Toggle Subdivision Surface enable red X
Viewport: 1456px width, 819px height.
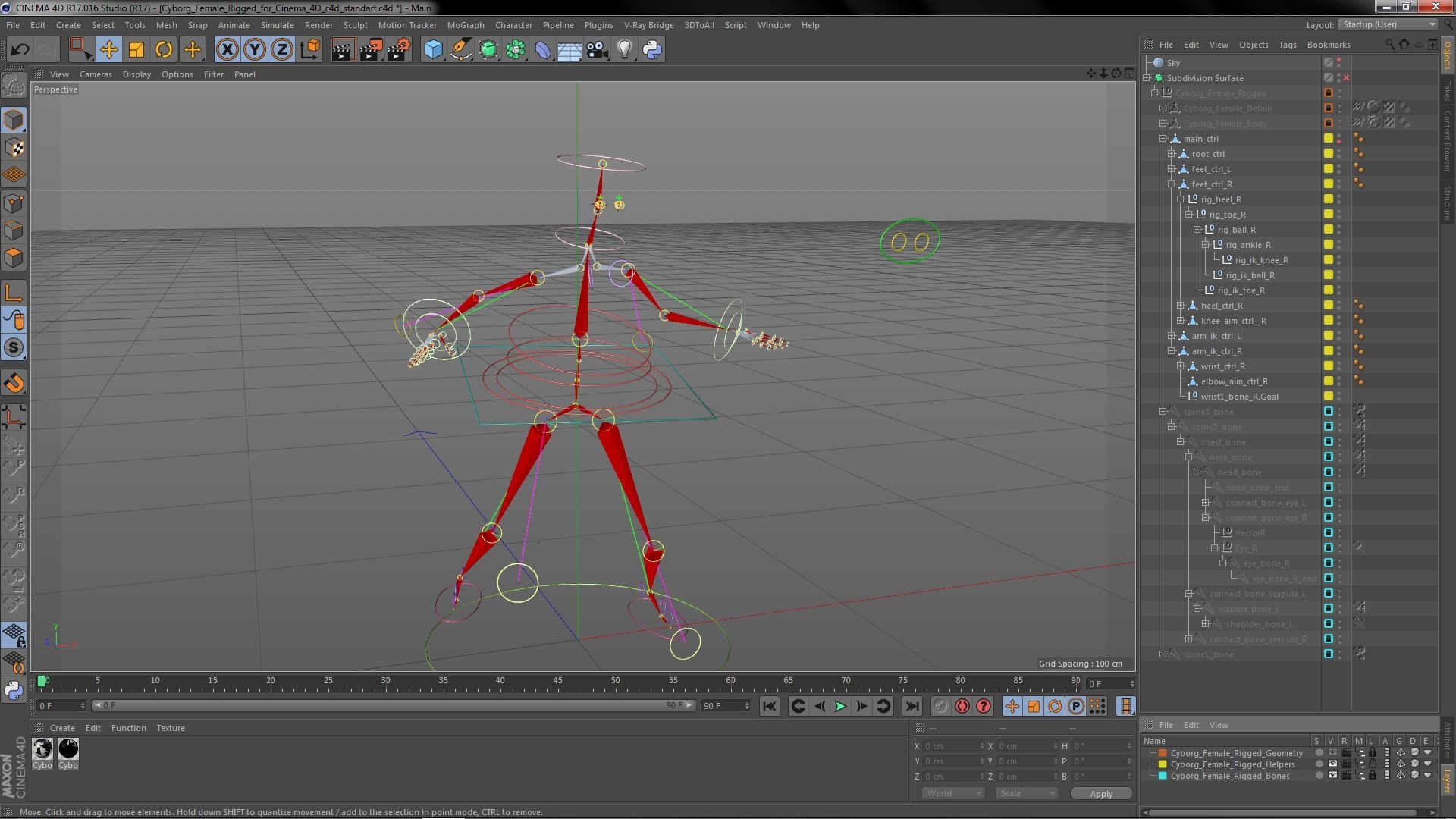[x=1346, y=78]
